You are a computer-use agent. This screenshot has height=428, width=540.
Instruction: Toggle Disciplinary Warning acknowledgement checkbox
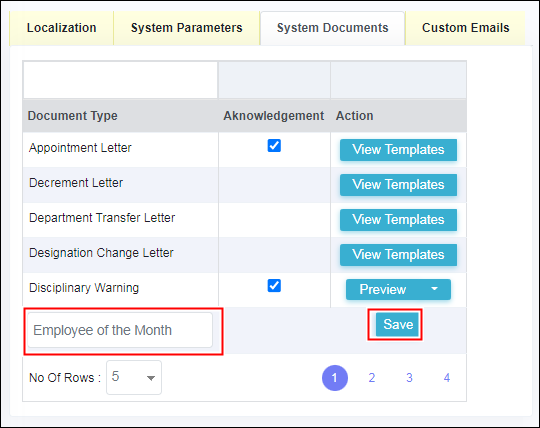click(x=274, y=285)
